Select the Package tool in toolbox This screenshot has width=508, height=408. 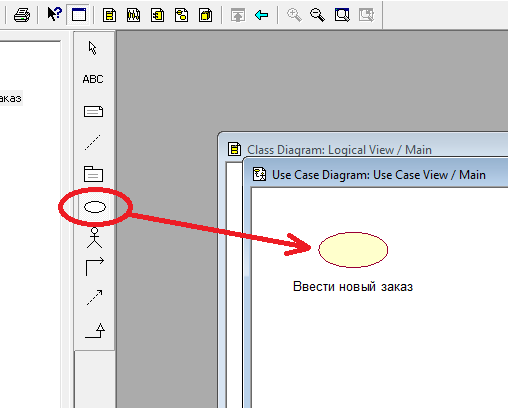click(x=93, y=174)
